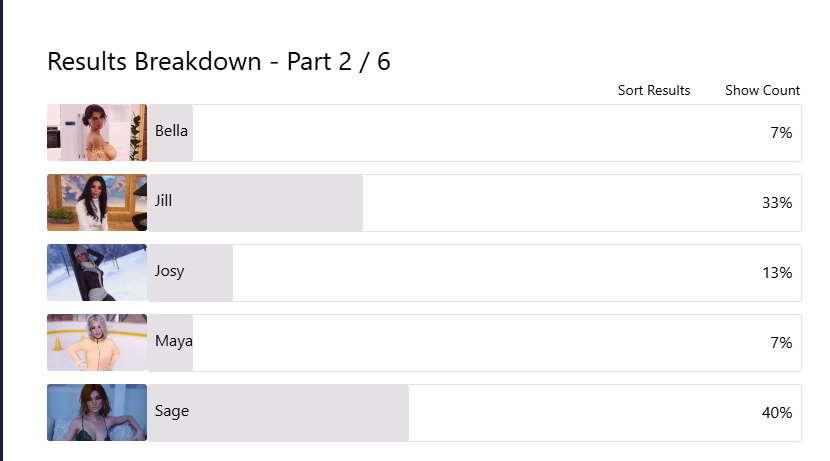
Task: Open Bella's thumbnail image
Action: tap(97, 132)
